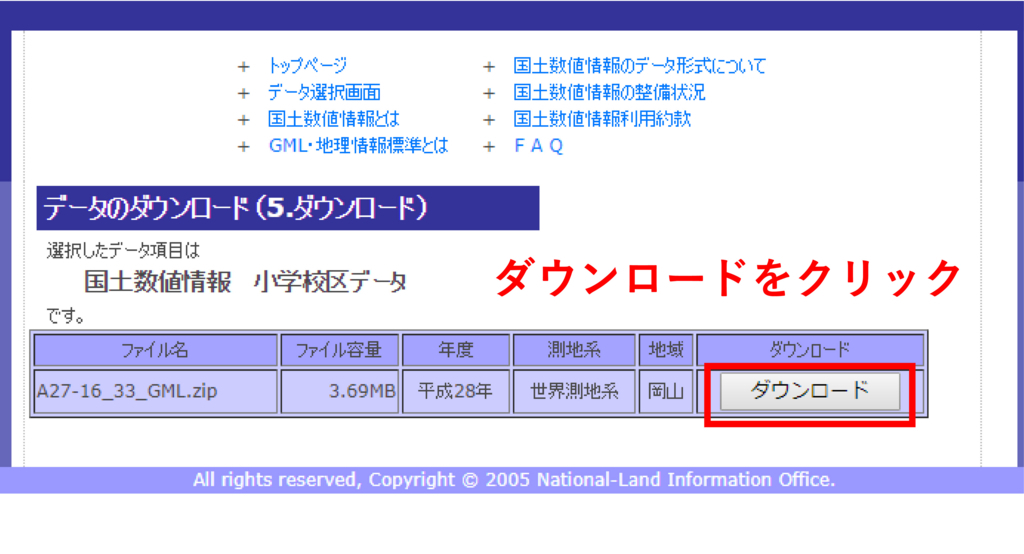Open the 国土数値情報とは link
This screenshot has width=1024, height=554.
(x=333, y=119)
